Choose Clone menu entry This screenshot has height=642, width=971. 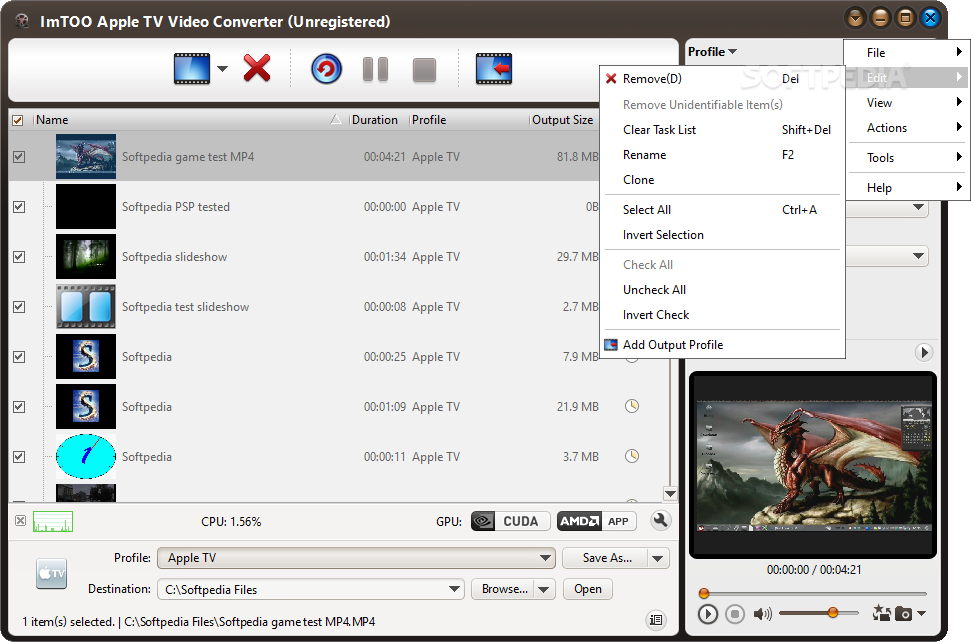722,180
